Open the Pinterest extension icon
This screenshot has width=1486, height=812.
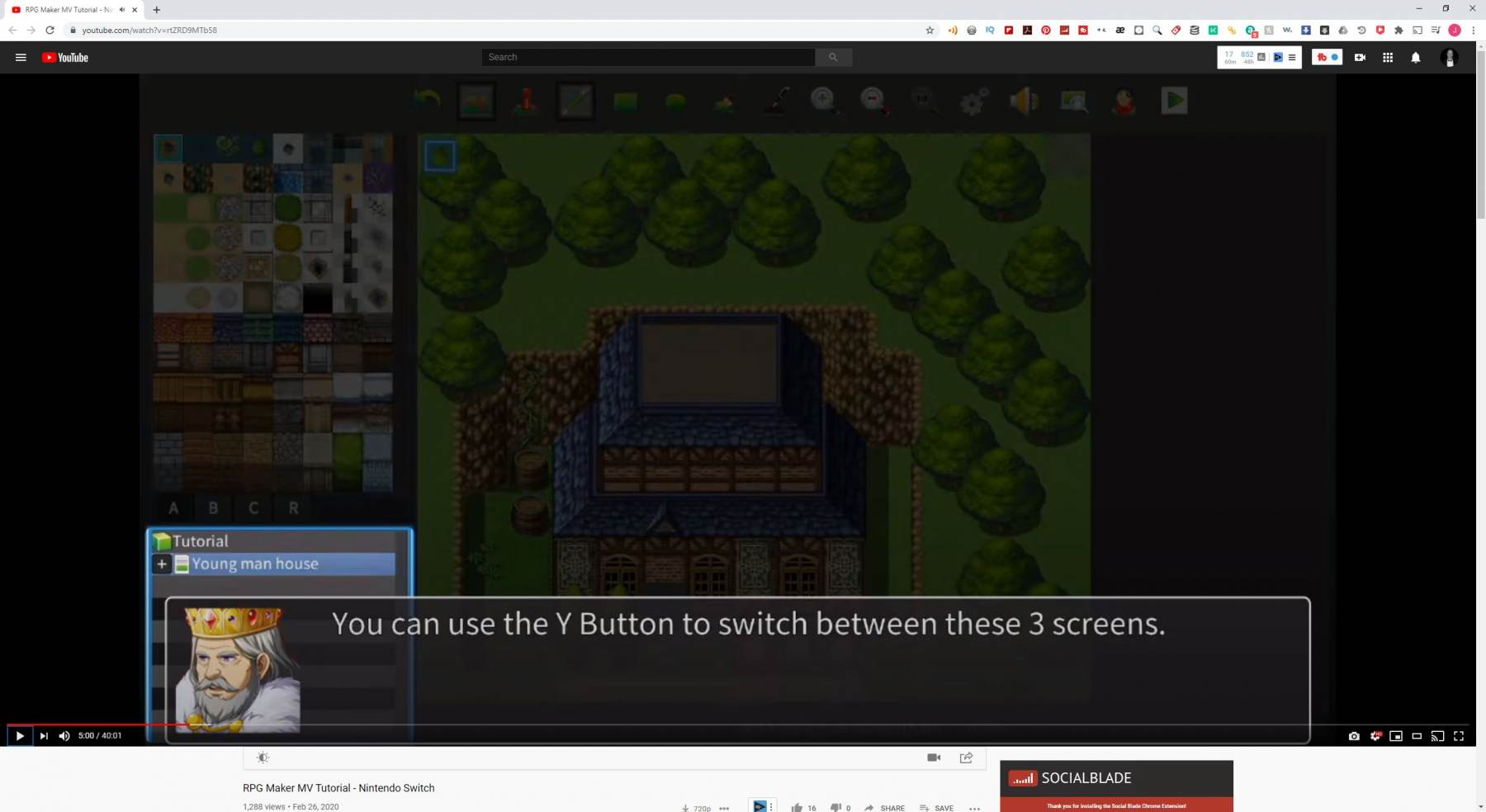coord(1046,31)
